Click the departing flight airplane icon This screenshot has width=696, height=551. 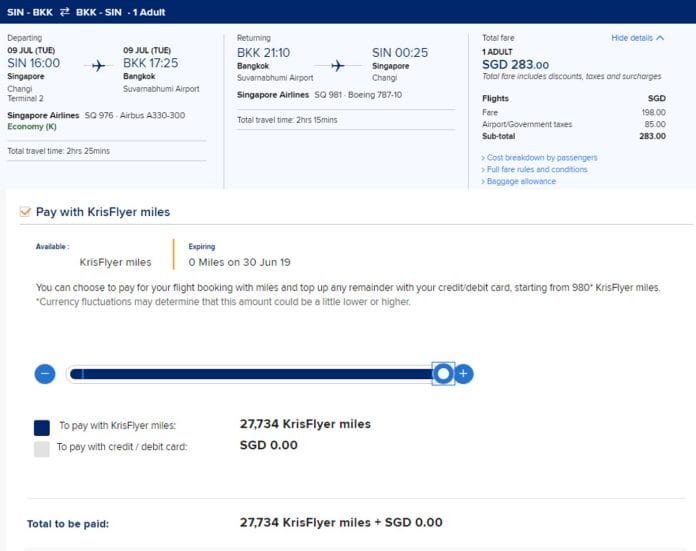pyautogui.click(x=99, y=66)
